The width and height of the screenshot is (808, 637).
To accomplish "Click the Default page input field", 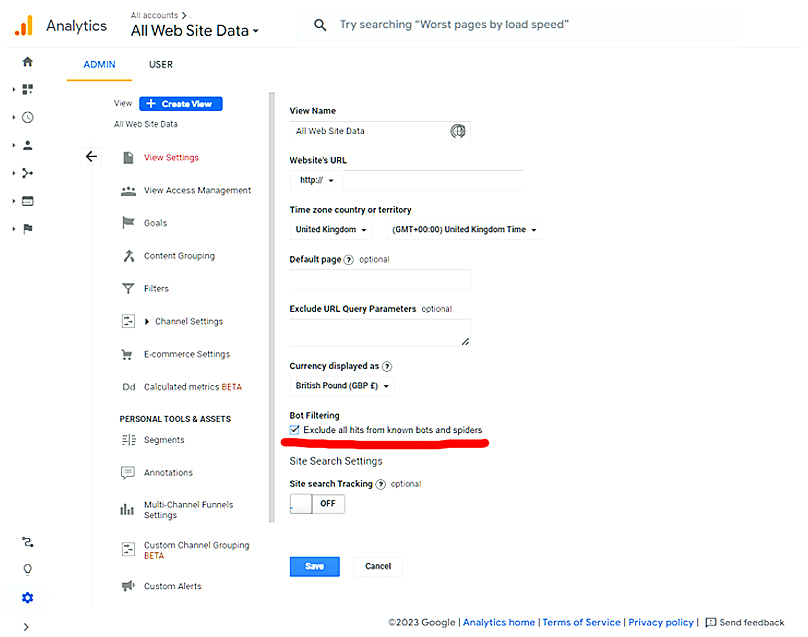I will (x=380, y=279).
